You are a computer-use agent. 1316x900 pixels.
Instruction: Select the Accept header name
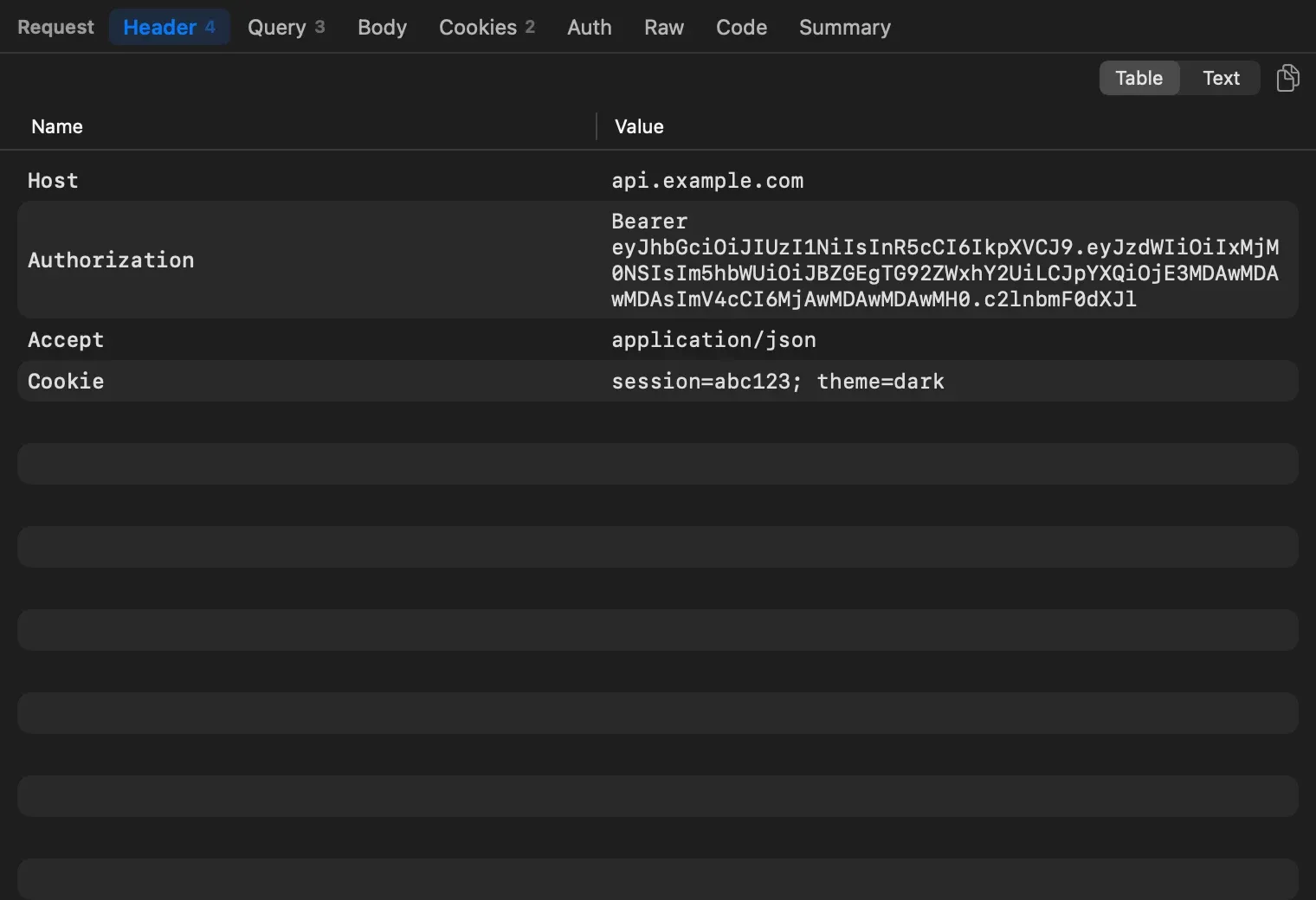click(x=66, y=339)
